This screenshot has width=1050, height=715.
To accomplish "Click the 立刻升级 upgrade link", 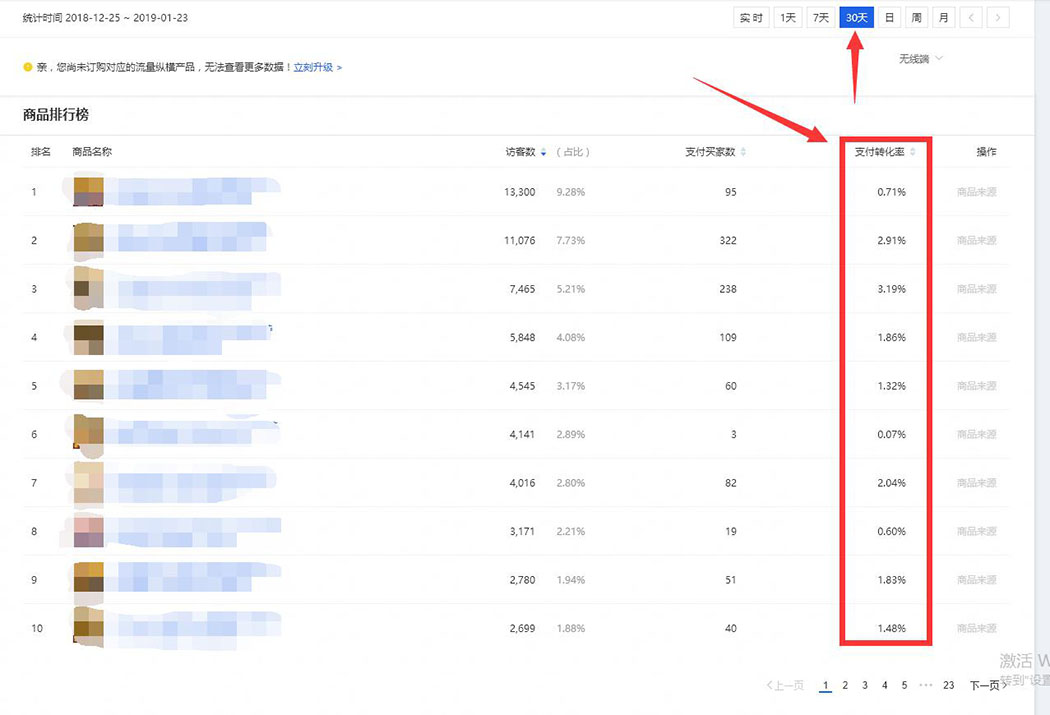I will [x=317, y=67].
